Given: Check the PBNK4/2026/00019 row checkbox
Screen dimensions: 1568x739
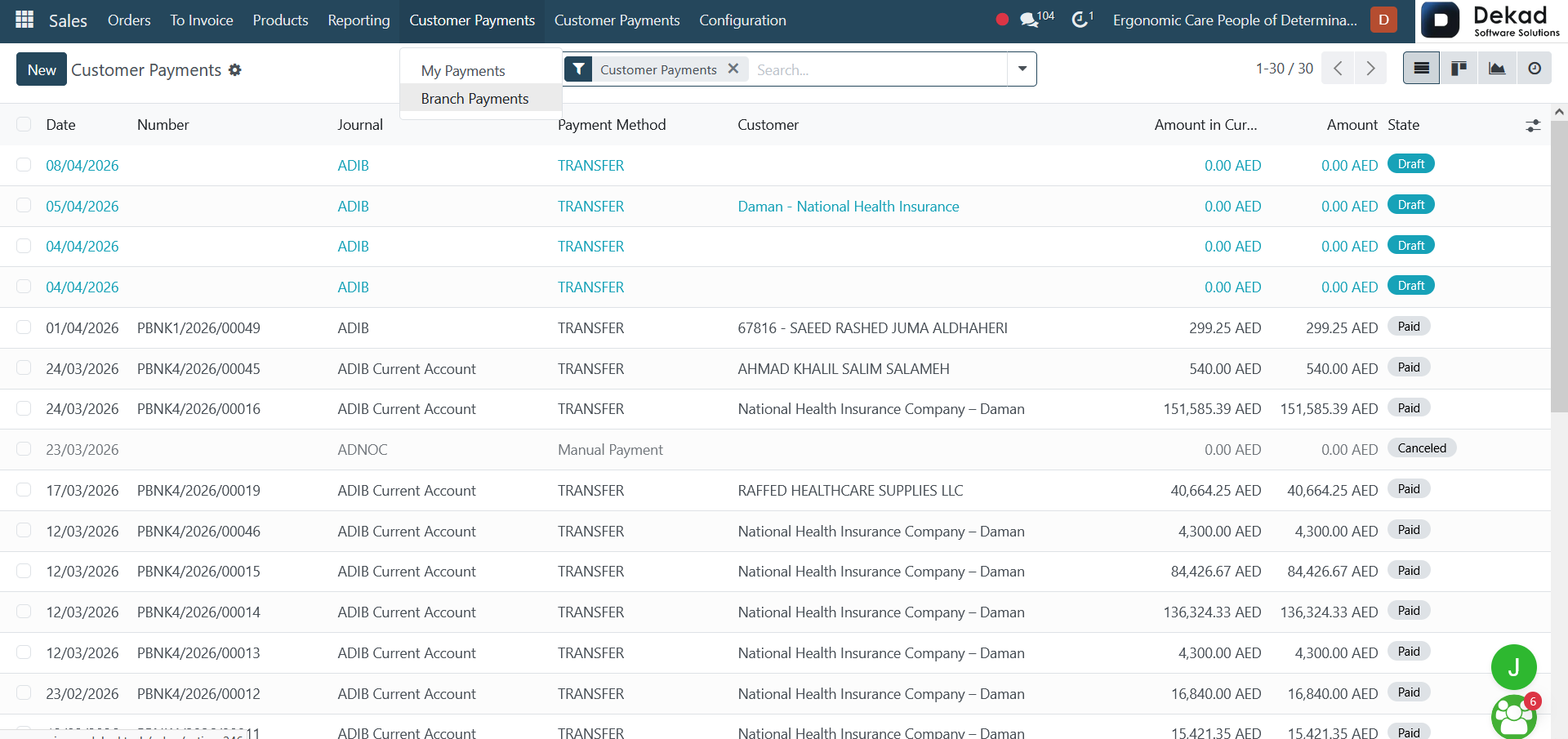Looking at the screenshot, I should click(24, 490).
